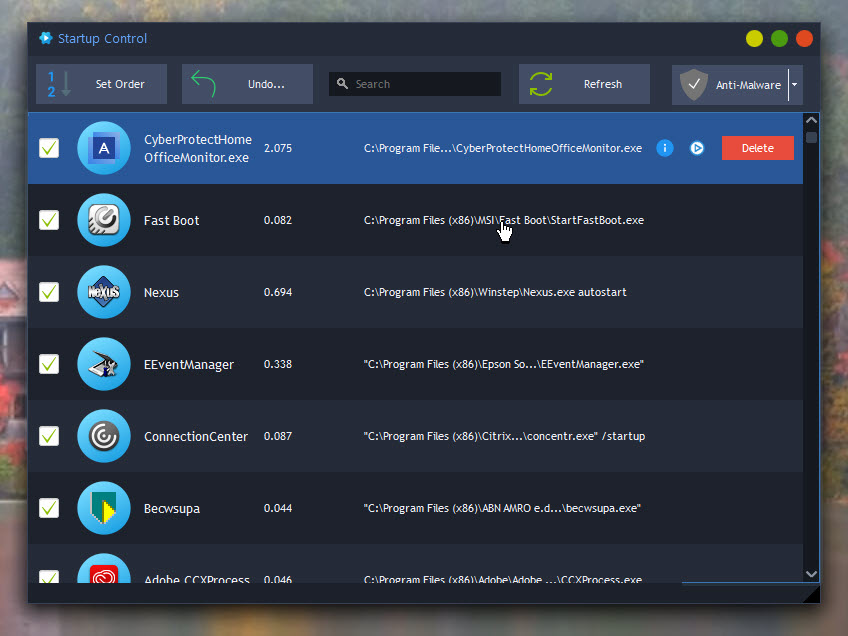Click the CyberProtectHomeOfficeMonitor.exe file path
848x636 pixels.
(x=503, y=148)
